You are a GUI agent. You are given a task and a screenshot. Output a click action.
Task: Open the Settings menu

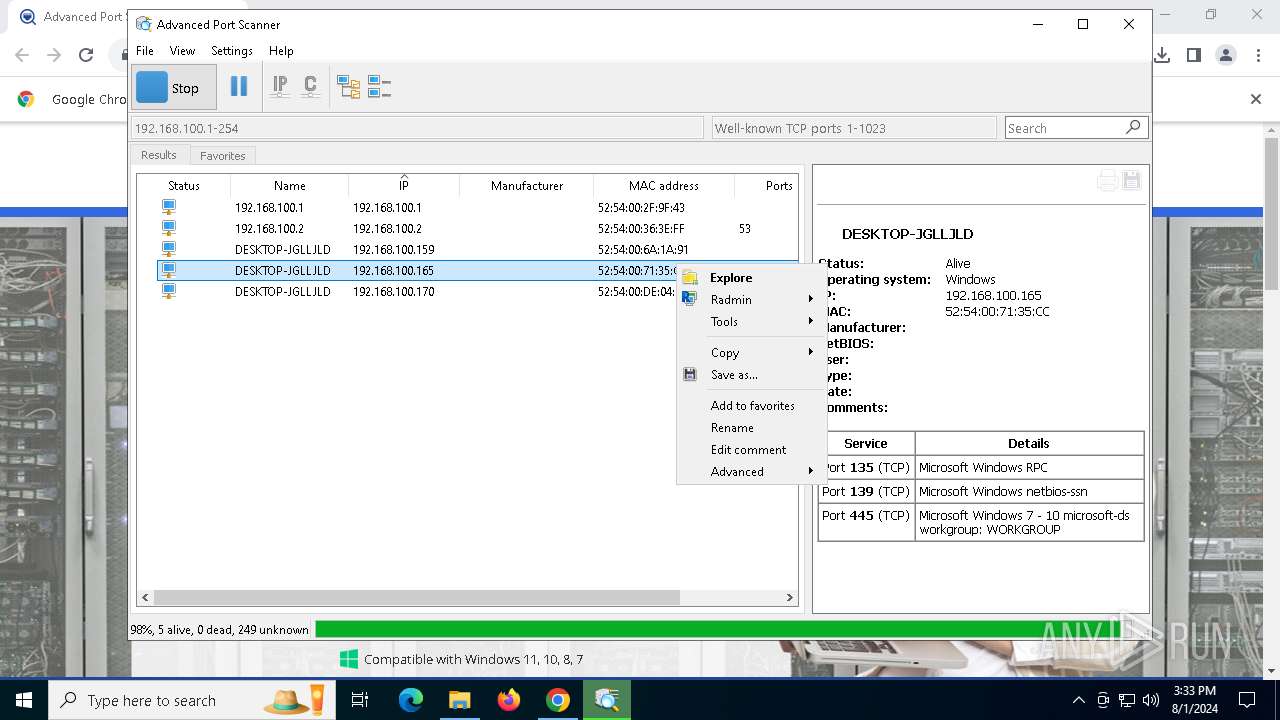click(232, 50)
